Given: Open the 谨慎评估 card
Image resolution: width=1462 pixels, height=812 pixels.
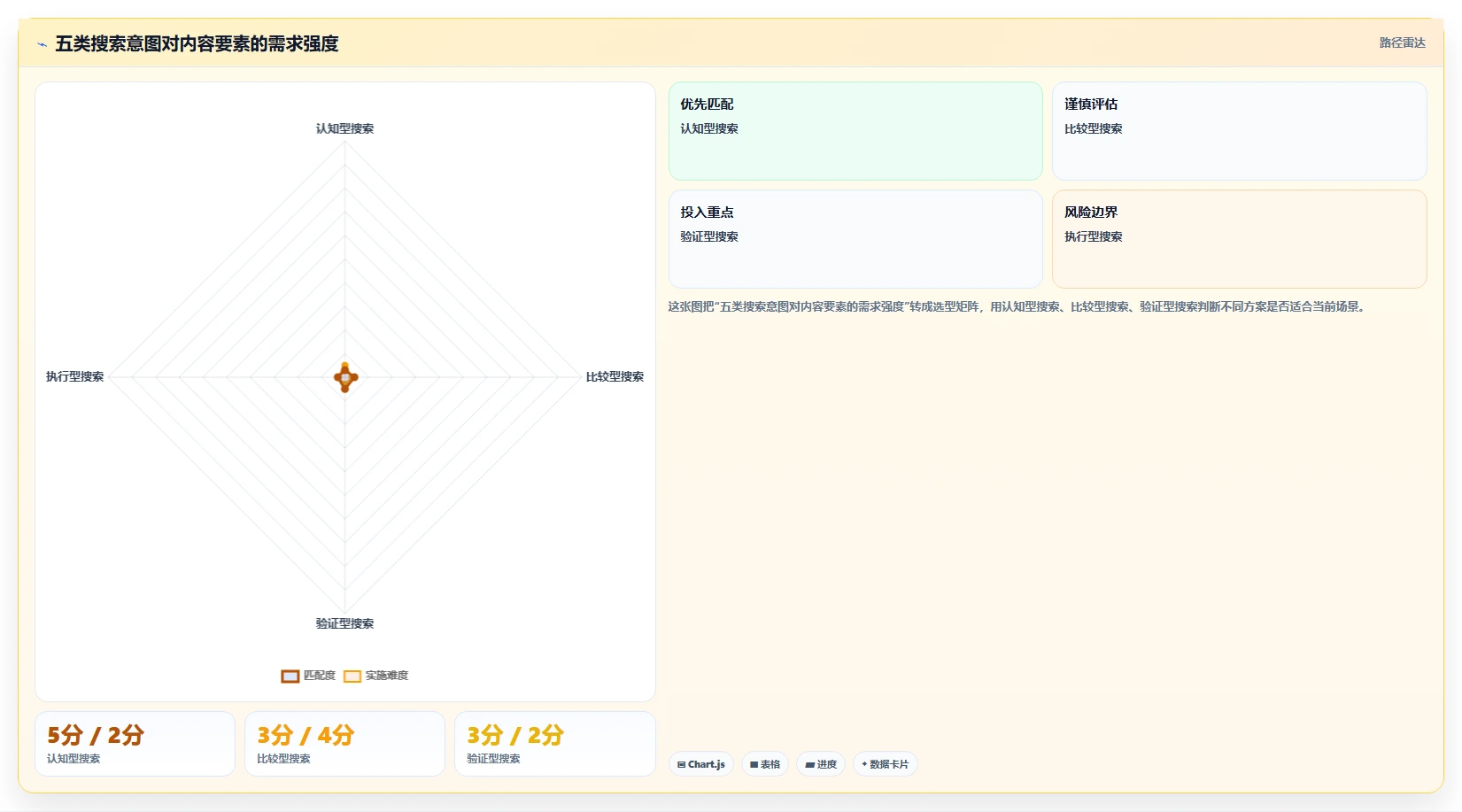Looking at the screenshot, I should click(x=1239, y=131).
